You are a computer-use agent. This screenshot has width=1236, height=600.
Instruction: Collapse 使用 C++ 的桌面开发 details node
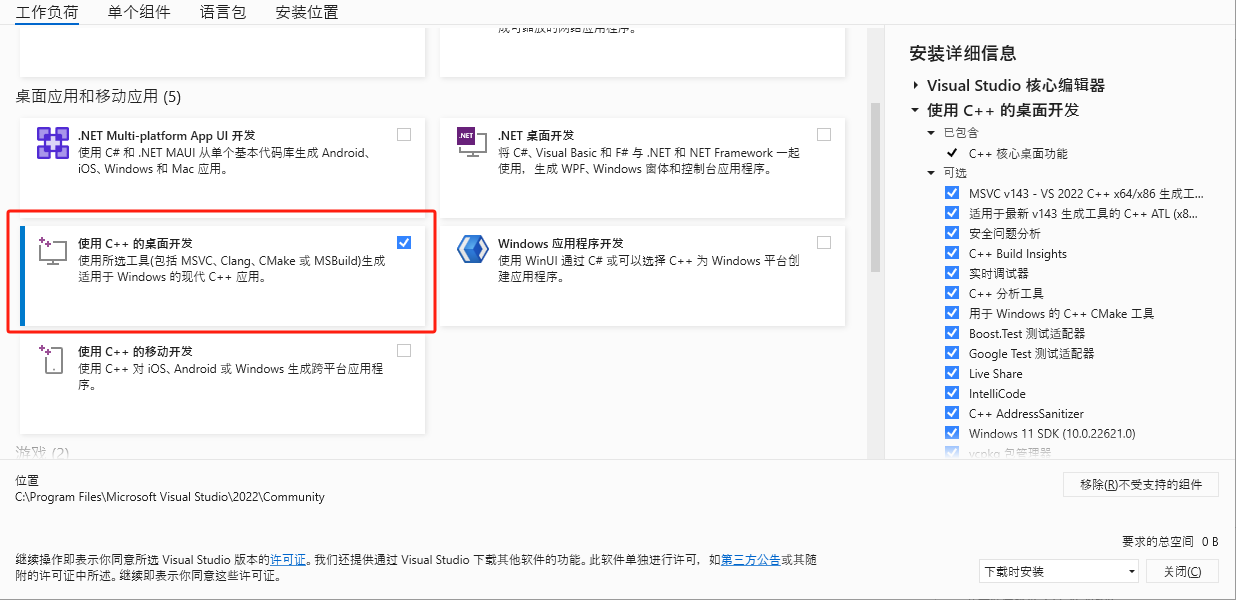click(915, 110)
